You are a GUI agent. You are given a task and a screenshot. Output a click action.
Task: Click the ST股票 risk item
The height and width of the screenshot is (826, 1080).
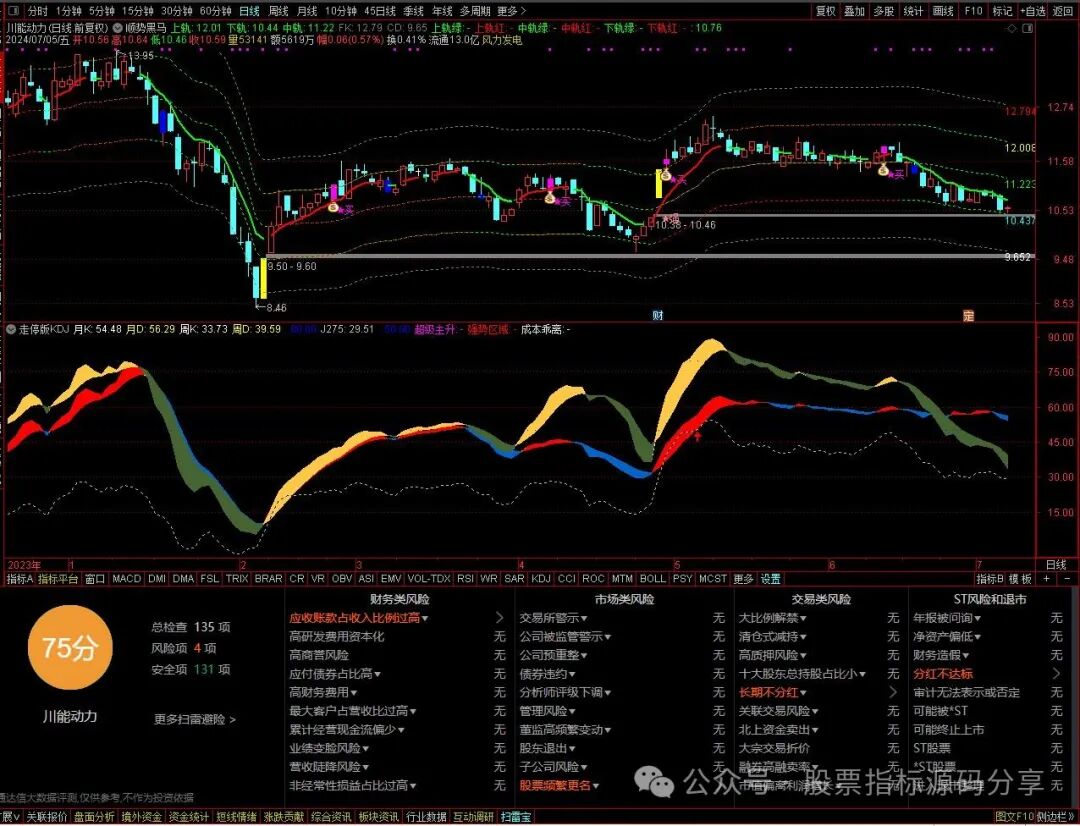(932, 748)
